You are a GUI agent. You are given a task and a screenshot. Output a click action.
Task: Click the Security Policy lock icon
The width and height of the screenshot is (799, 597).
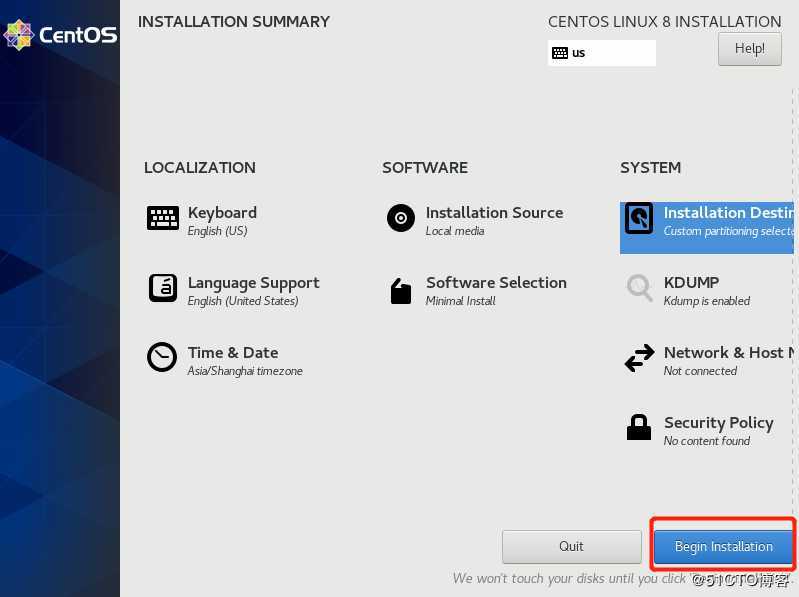coord(638,427)
